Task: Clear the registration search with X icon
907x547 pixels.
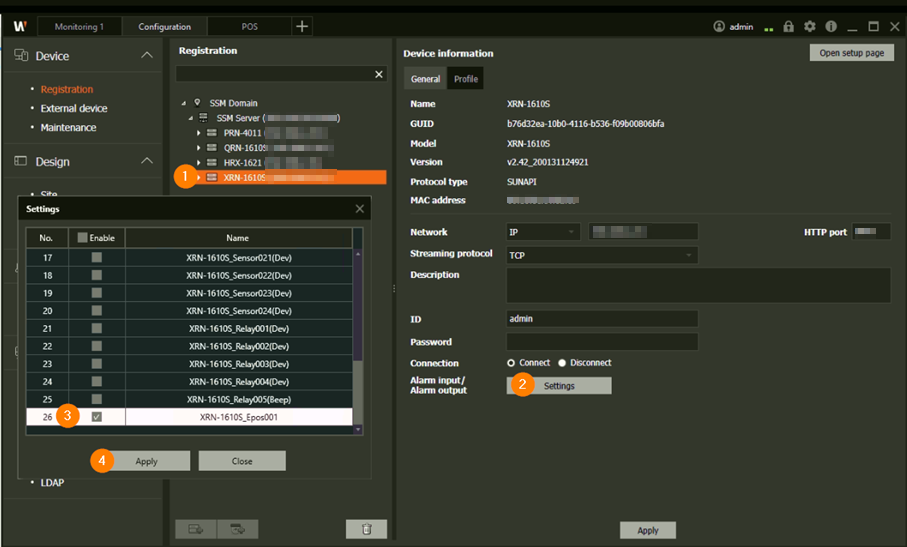Action: (x=379, y=74)
